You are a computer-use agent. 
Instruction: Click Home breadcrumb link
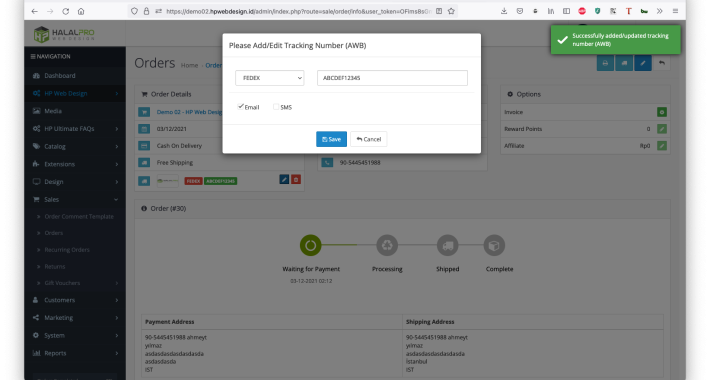189,65
